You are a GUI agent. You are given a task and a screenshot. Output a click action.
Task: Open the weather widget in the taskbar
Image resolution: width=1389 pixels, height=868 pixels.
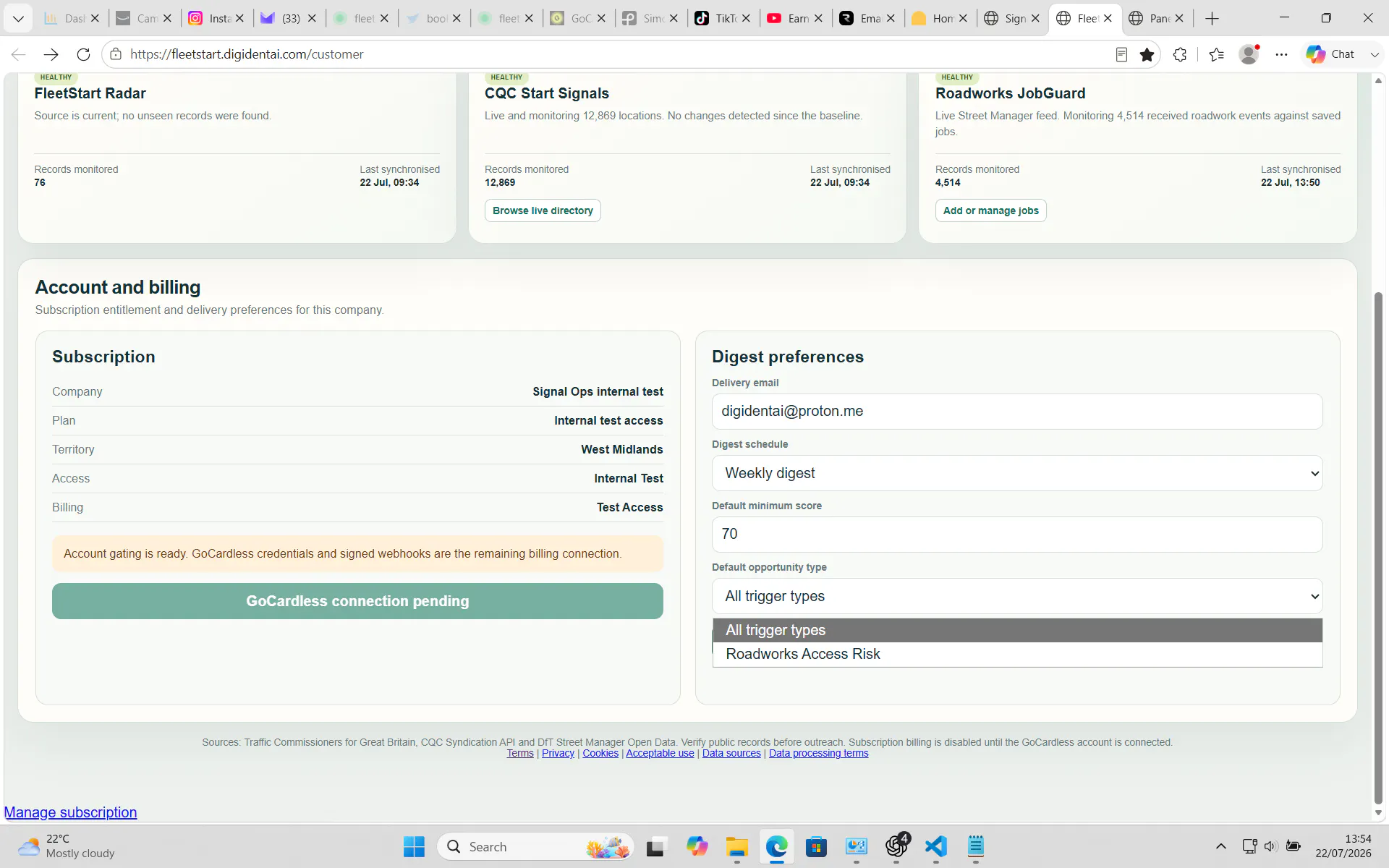click(67, 846)
